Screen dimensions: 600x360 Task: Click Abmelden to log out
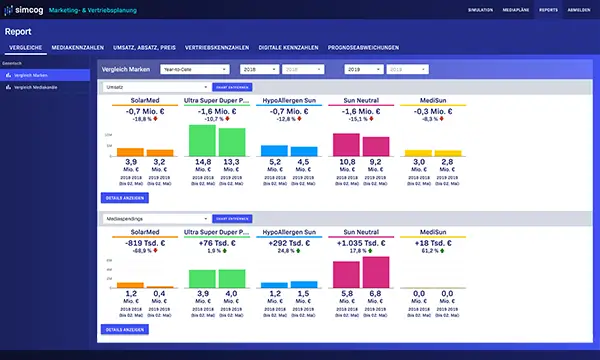point(579,10)
